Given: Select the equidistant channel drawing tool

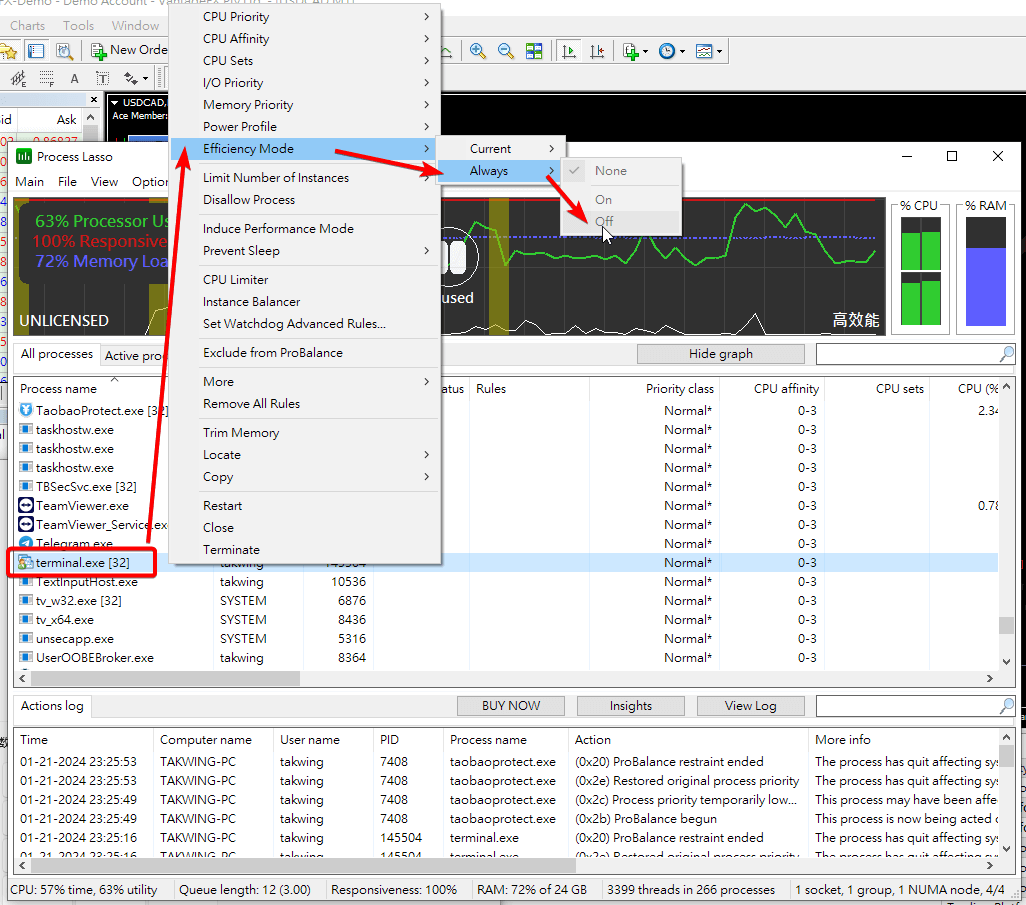Looking at the screenshot, I should [18, 79].
